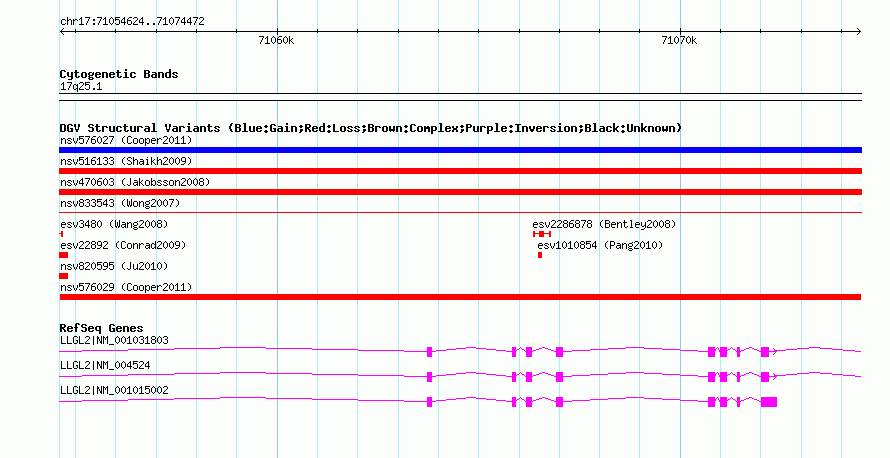Open the LLGL2|NM_001015002 transcript label
The width and height of the screenshot is (890, 458).
pos(114,390)
